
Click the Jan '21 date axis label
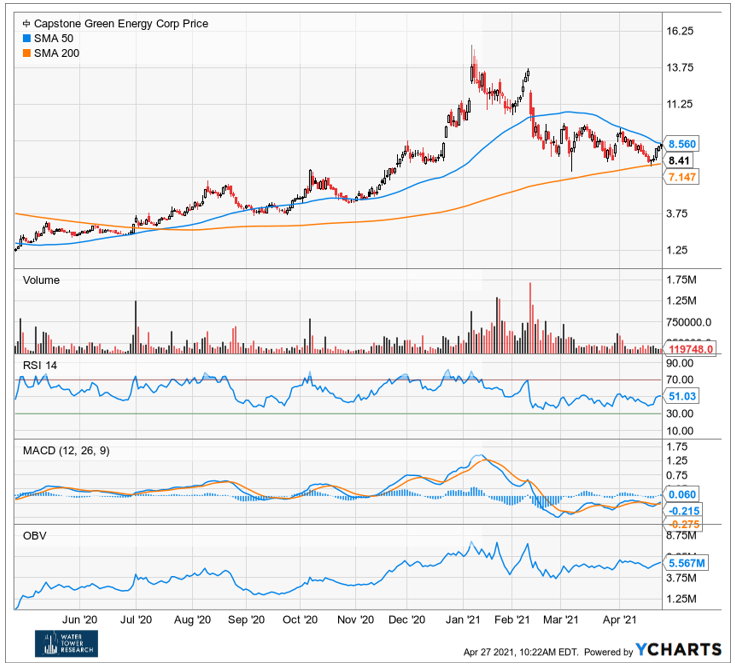click(x=463, y=620)
